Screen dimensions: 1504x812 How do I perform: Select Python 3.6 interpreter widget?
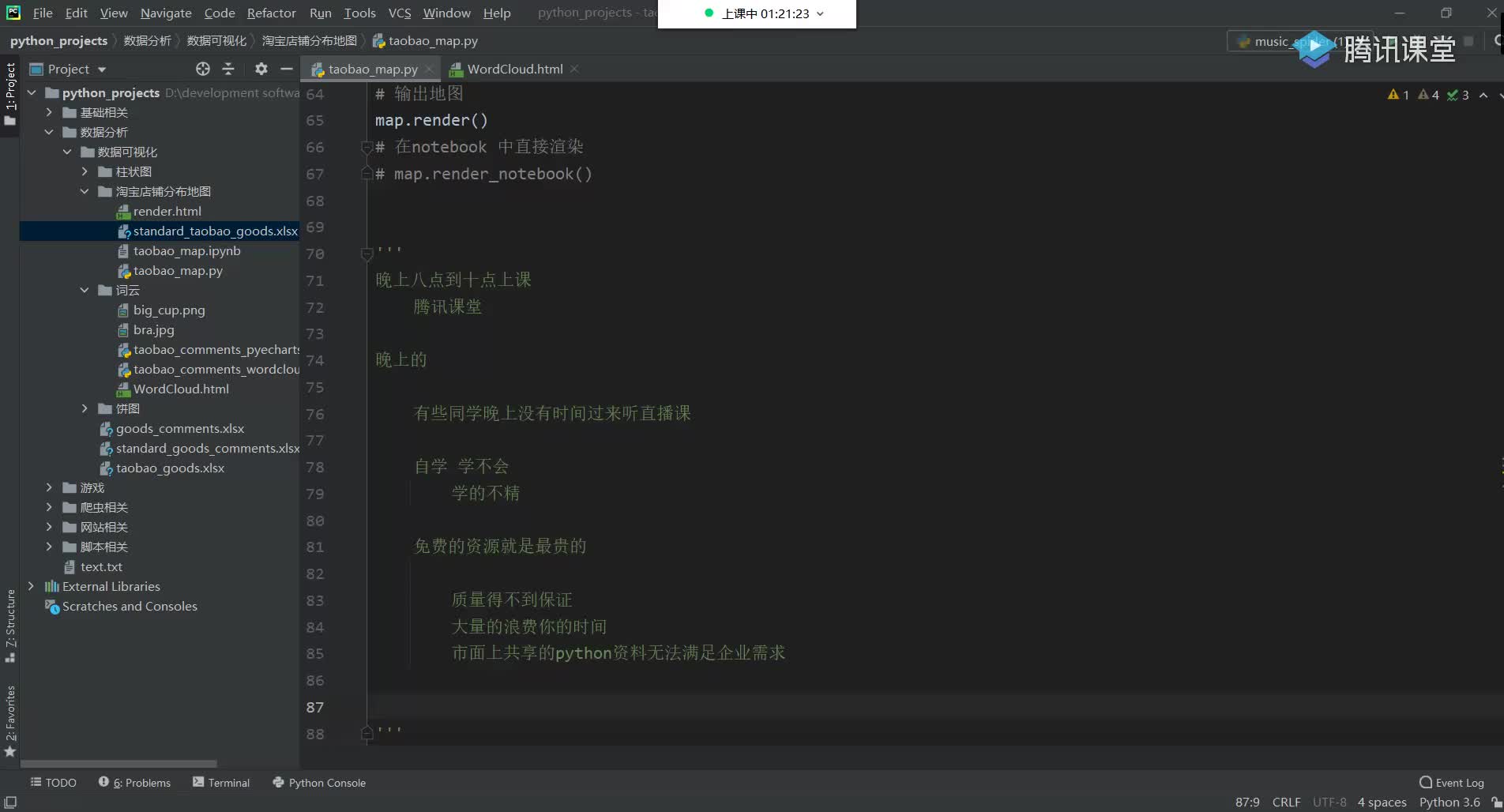click(1449, 802)
